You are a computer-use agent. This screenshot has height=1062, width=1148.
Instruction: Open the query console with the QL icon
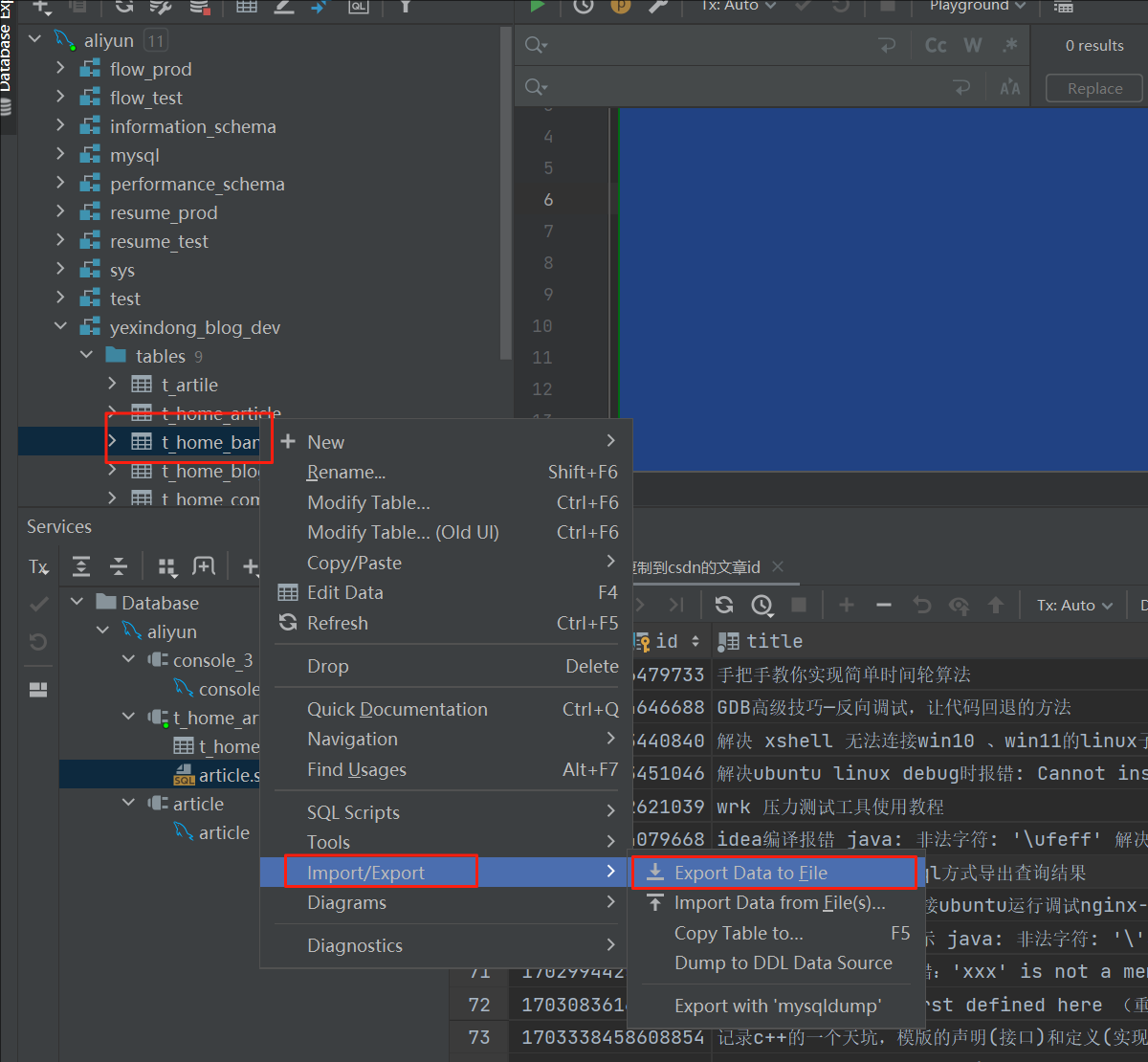pyautogui.click(x=360, y=8)
